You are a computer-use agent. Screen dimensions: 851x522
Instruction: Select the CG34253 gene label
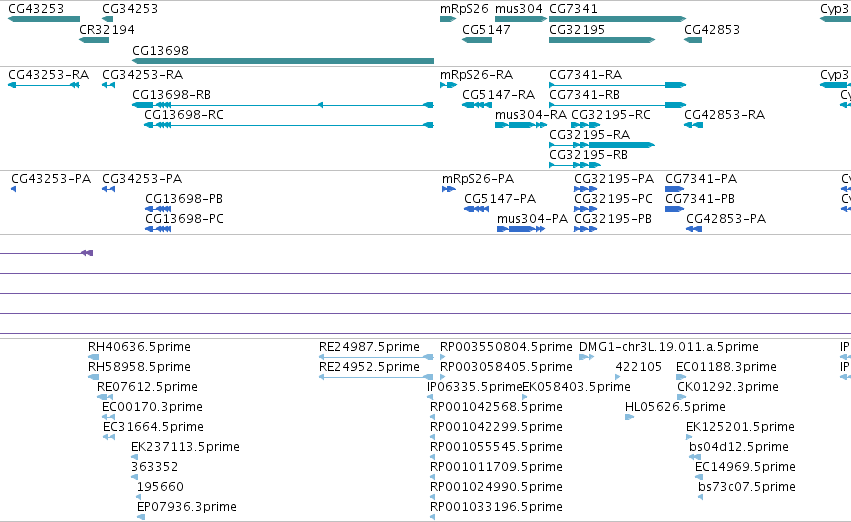point(130,9)
